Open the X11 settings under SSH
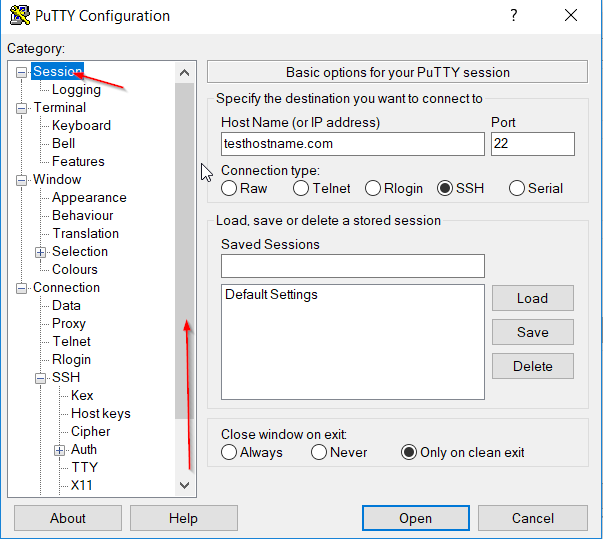603x539 pixels. coord(83,485)
